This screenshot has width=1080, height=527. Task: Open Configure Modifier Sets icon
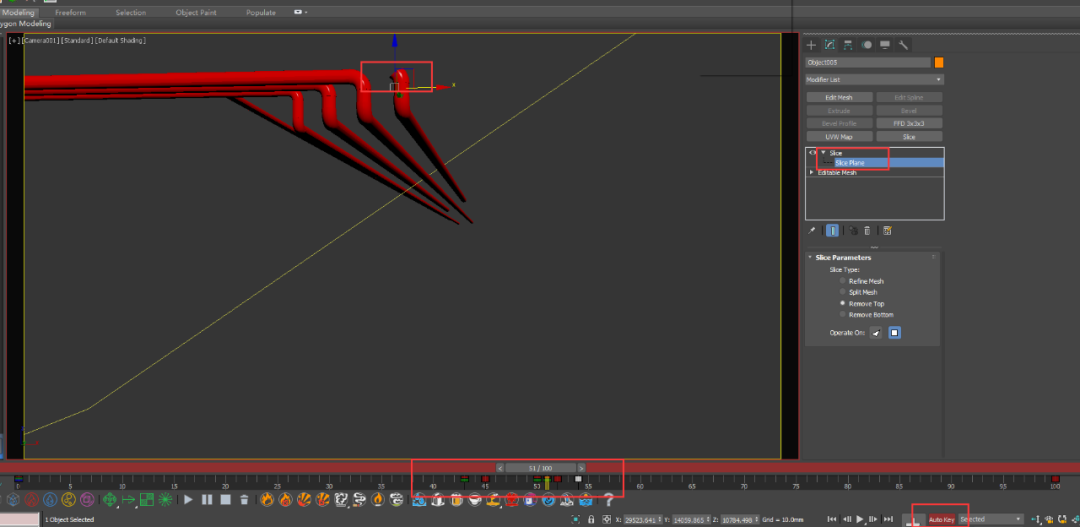point(887,231)
